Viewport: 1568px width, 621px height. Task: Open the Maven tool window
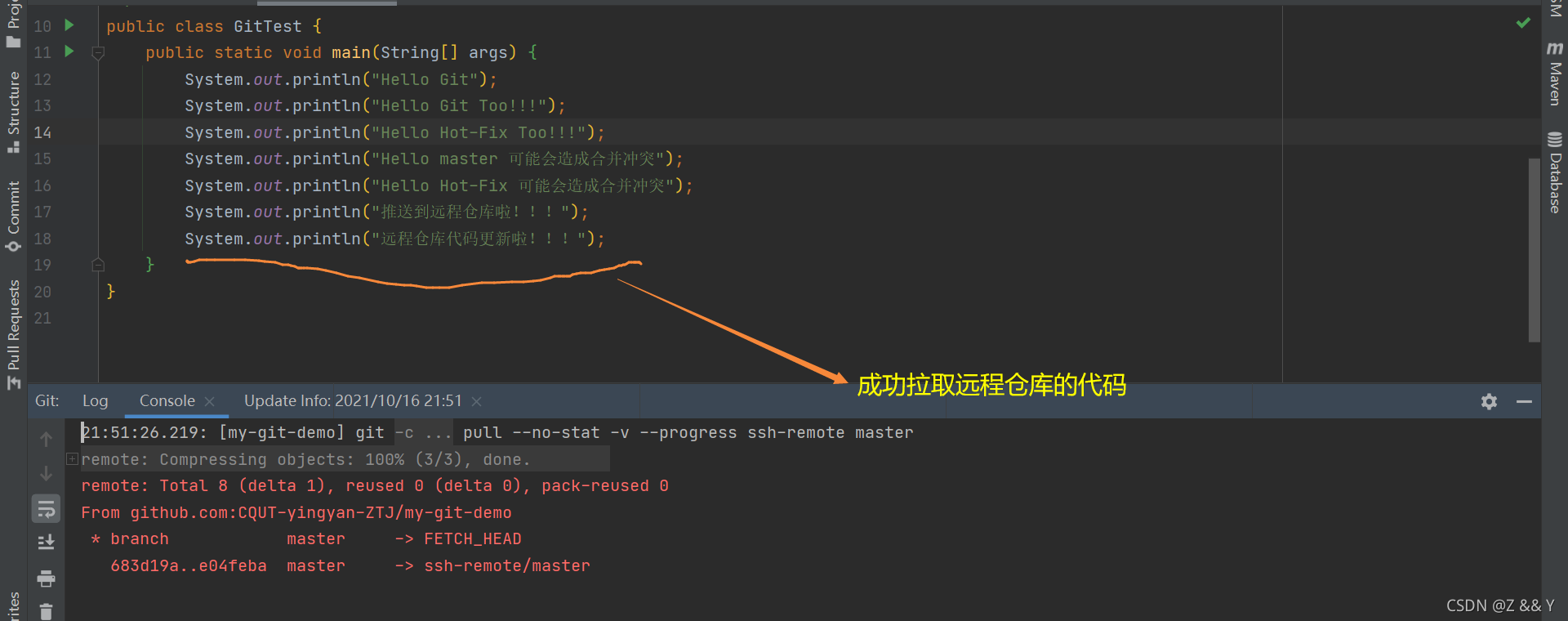coord(1555,74)
